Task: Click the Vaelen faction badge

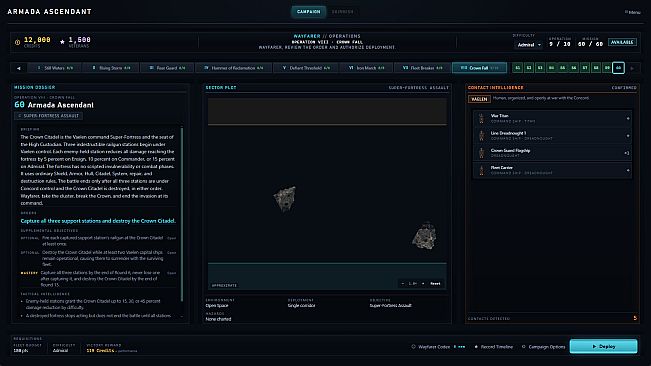Action: (479, 99)
